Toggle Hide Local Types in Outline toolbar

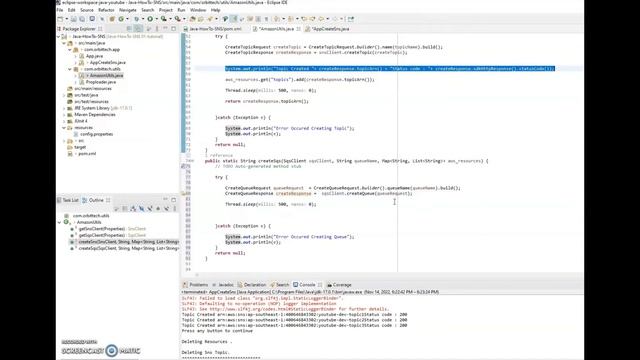[167, 209]
